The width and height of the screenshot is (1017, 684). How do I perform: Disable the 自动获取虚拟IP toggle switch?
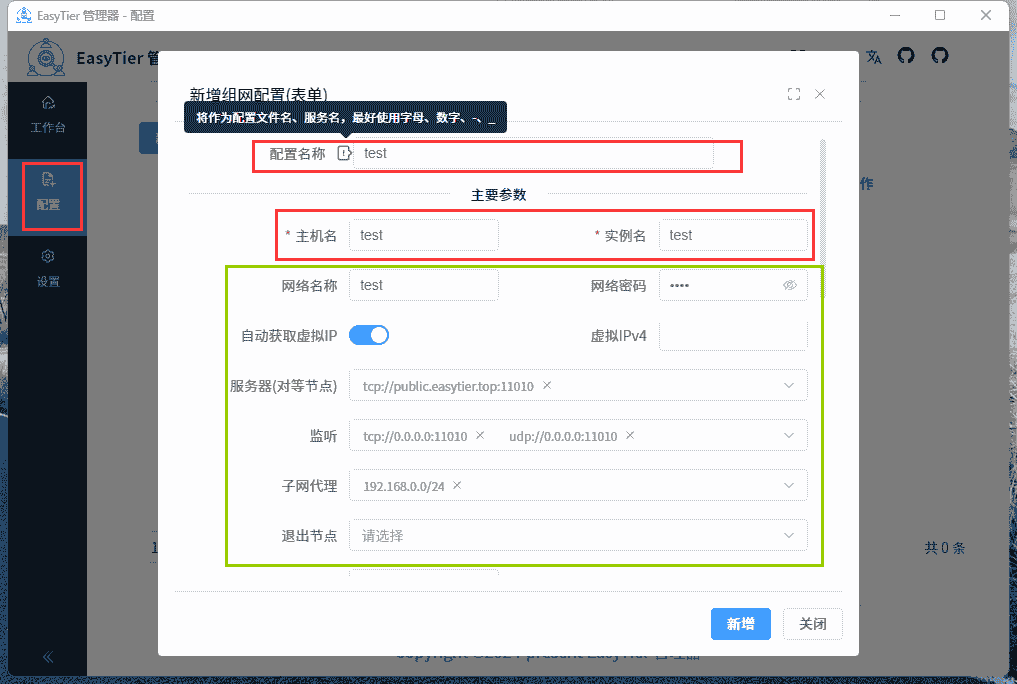[x=369, y=336]
